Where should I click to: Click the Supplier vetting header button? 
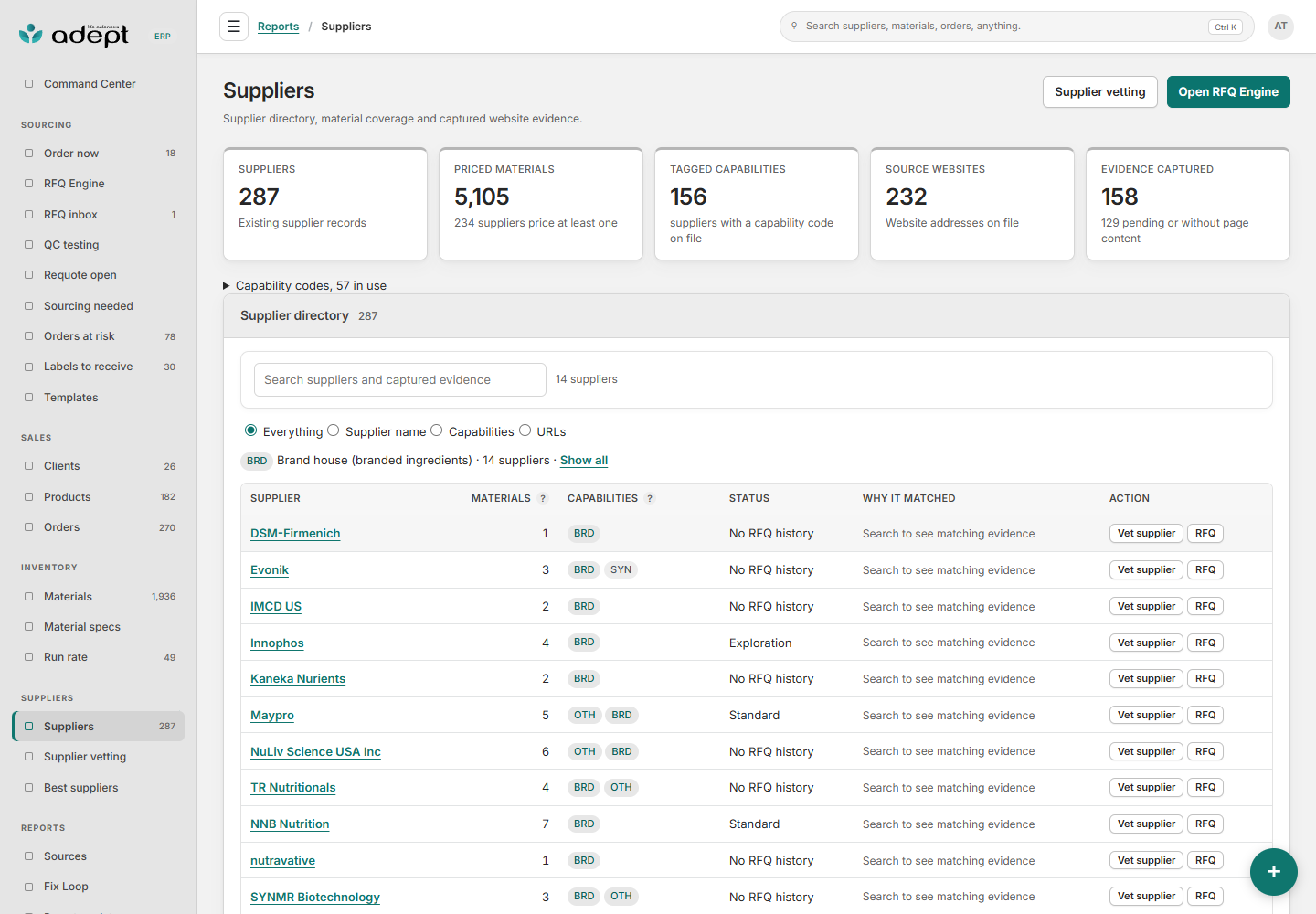coord(1100,92)
